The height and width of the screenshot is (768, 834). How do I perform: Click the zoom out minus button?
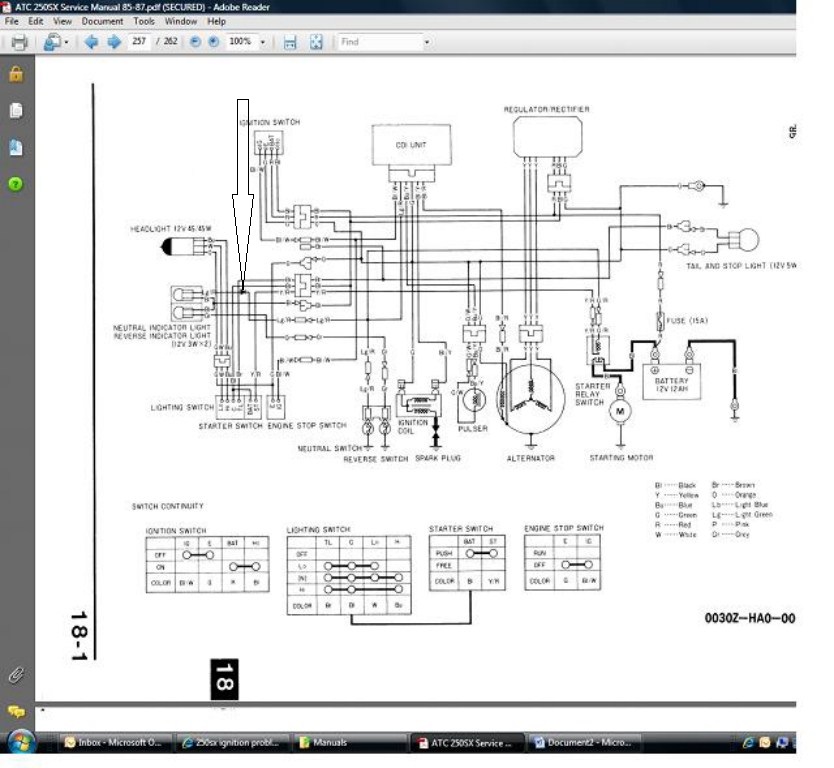(x=195, y=43)
